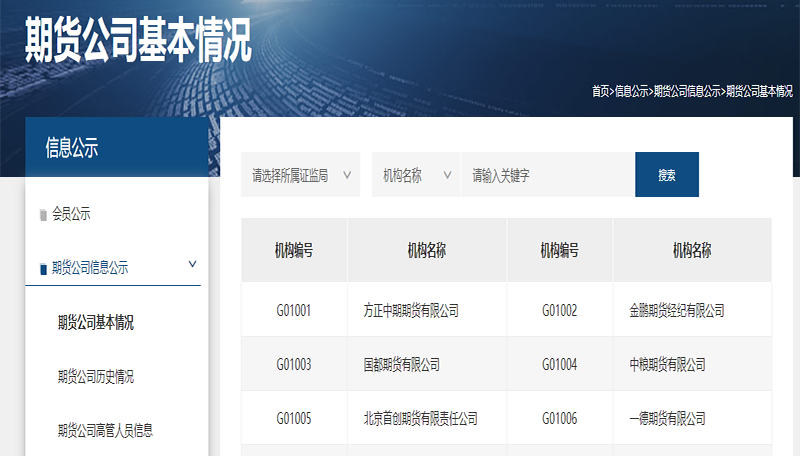Click the 信息公示 sidebar header
Image resolution: width=800 pixels, height=456 pixels.
tap(117, 147)
